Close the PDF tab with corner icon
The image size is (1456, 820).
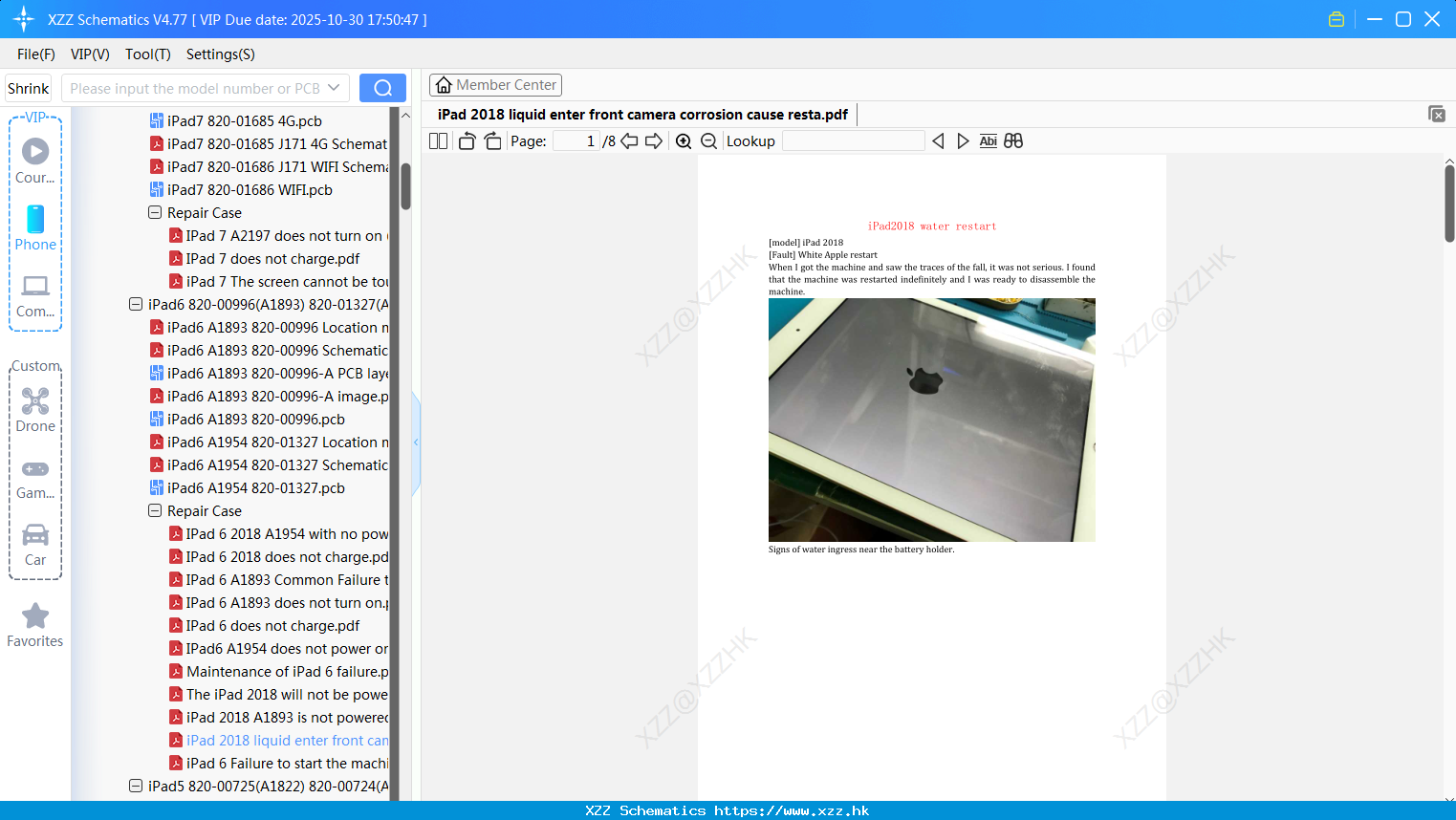[1437, 114]
